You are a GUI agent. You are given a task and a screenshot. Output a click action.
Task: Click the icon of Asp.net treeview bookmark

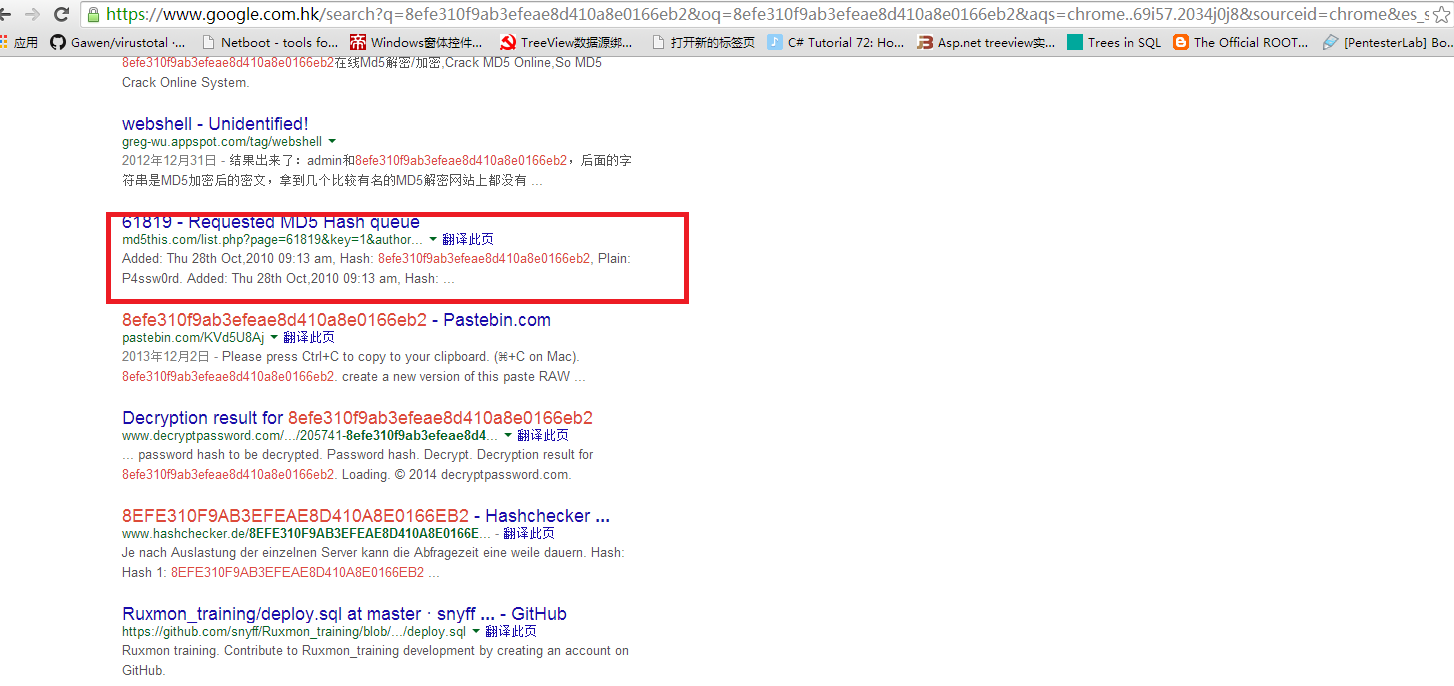pyautogui.click(x=925, y=42)
